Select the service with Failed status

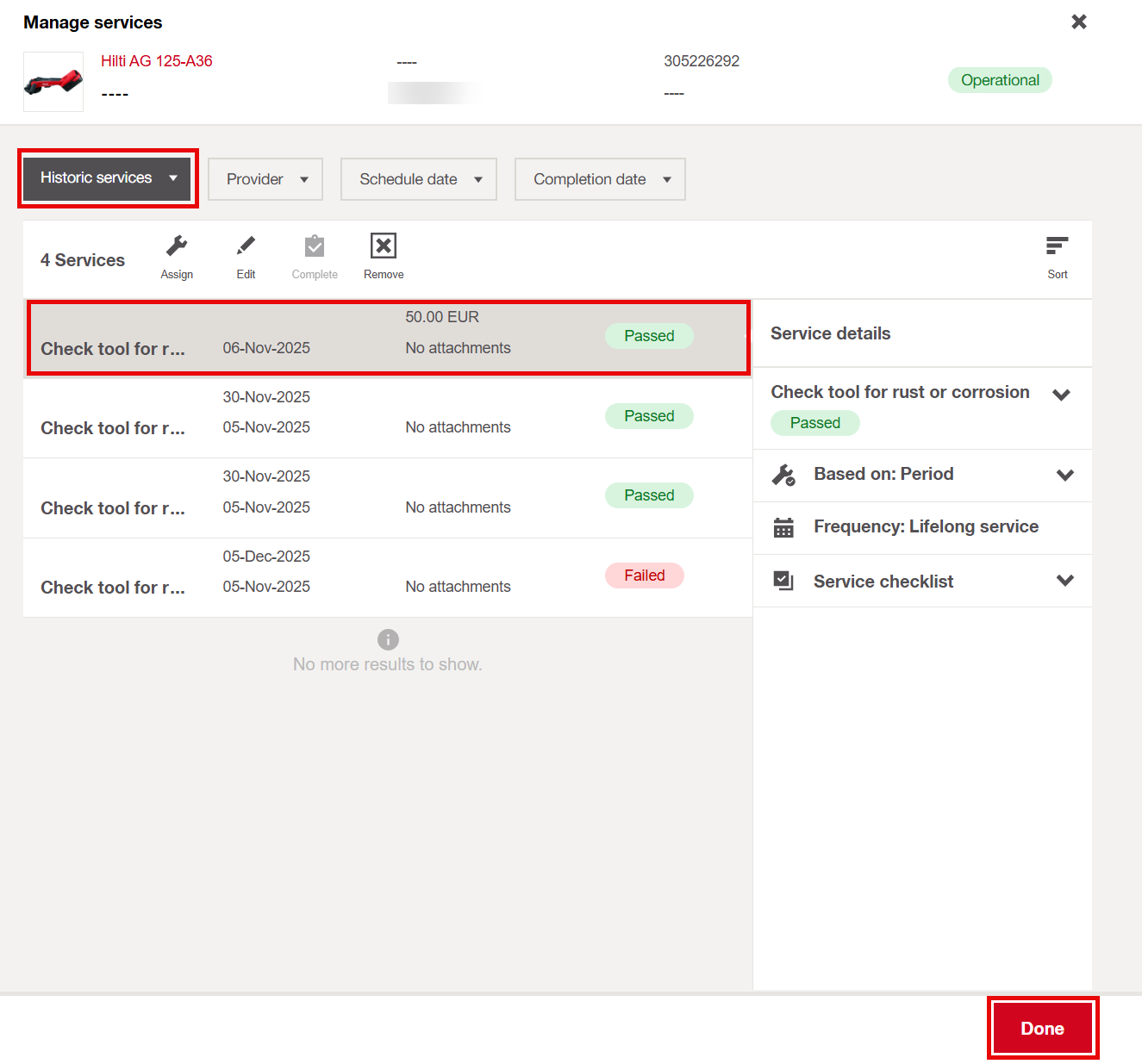tap(387, 577)
